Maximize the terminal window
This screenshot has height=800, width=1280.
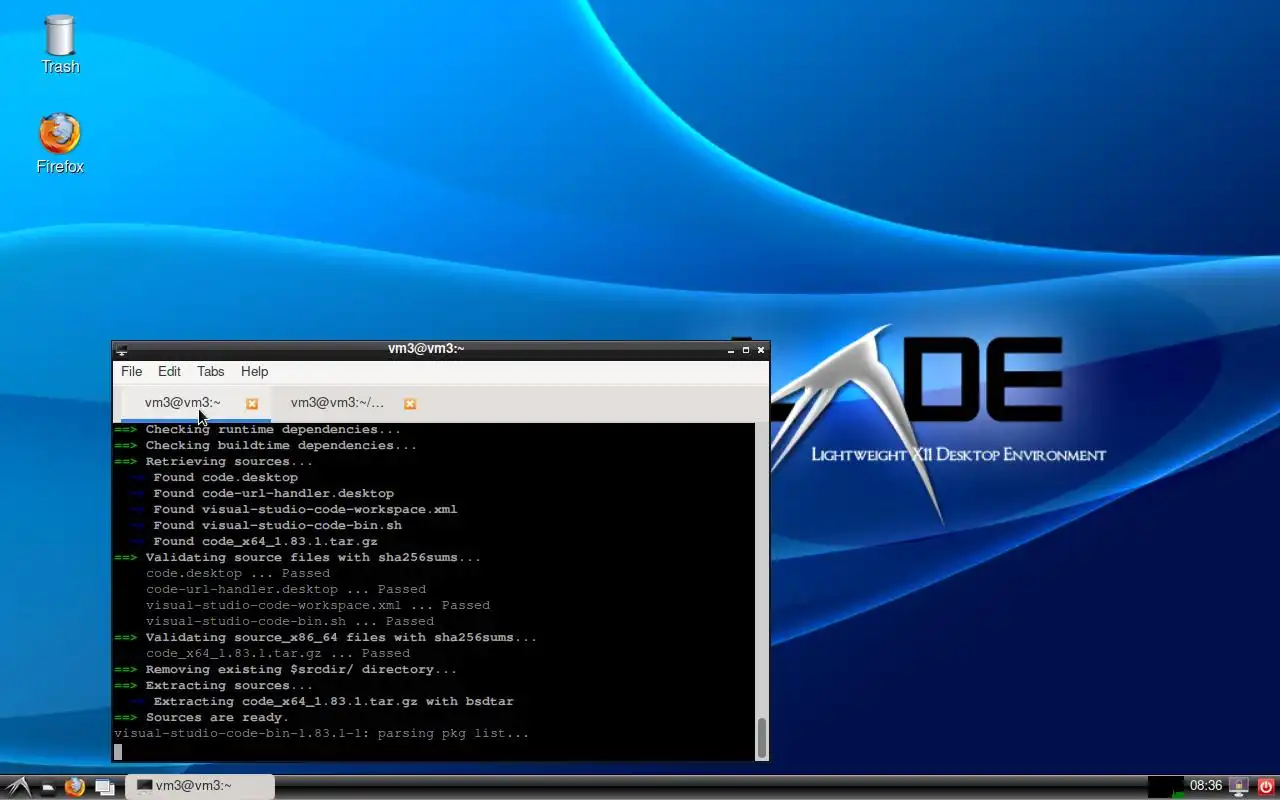tap(746, 350)
